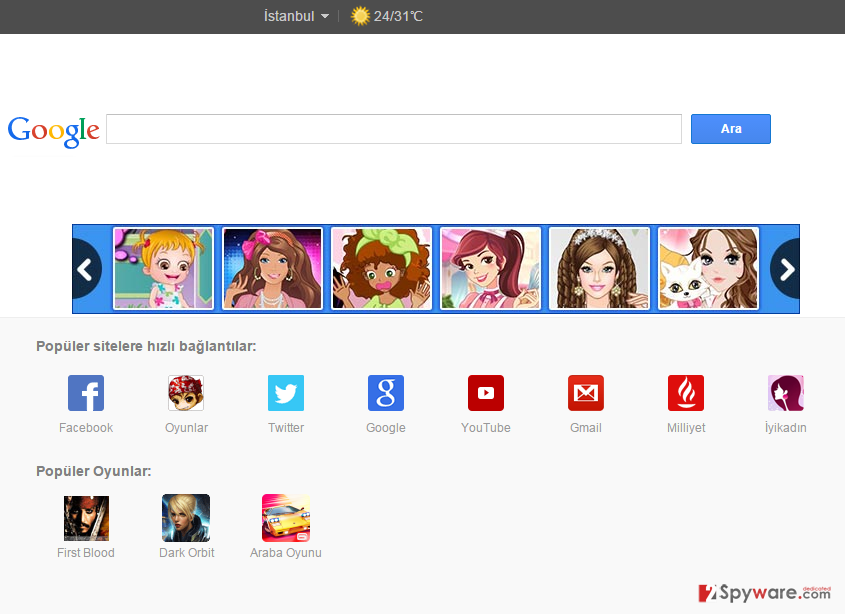This screenshot has width=845, height=614.
Task: Click the 24/31°C temperature text
Action: tap(398, 16)
